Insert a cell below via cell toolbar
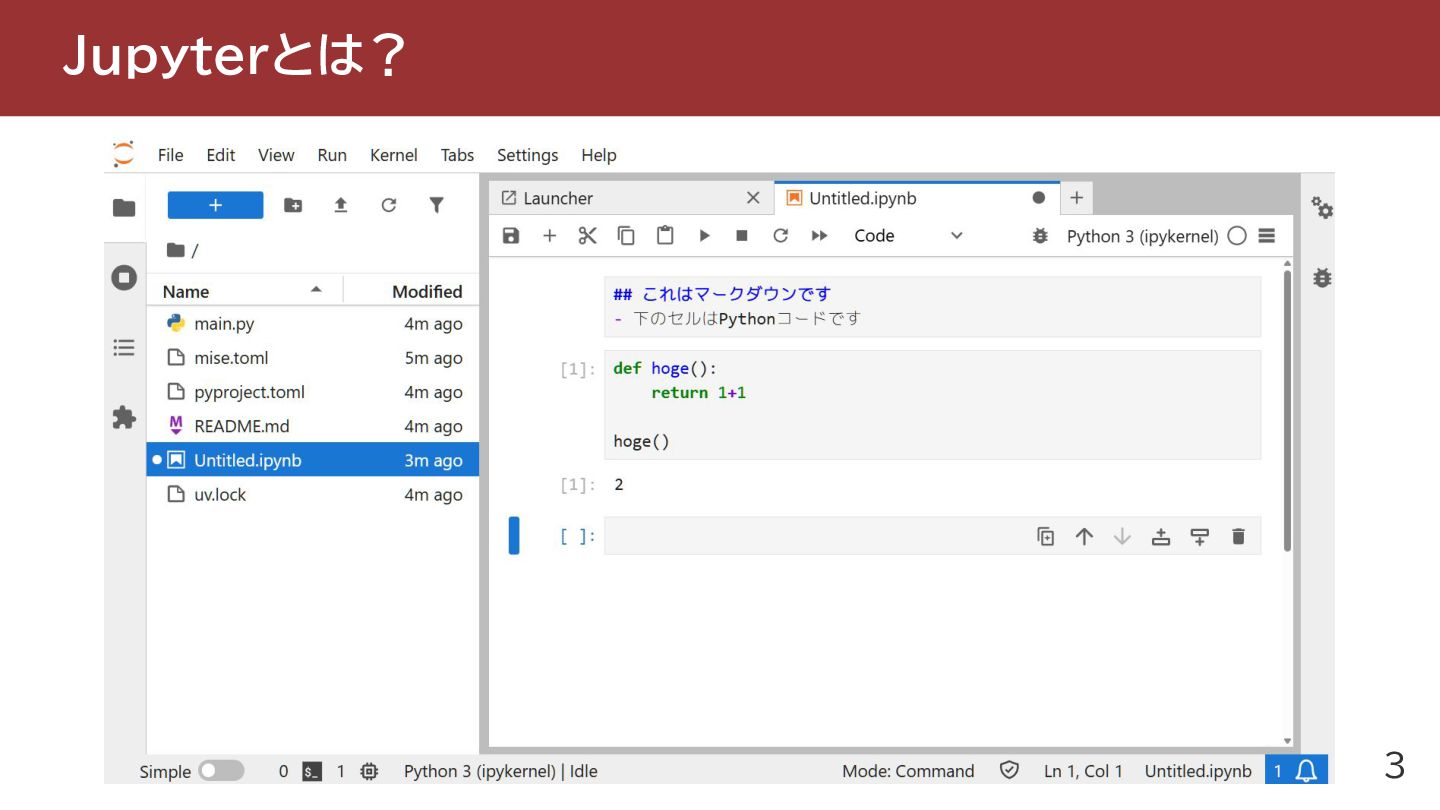 pyautogui.click(x=1200, y=536)
